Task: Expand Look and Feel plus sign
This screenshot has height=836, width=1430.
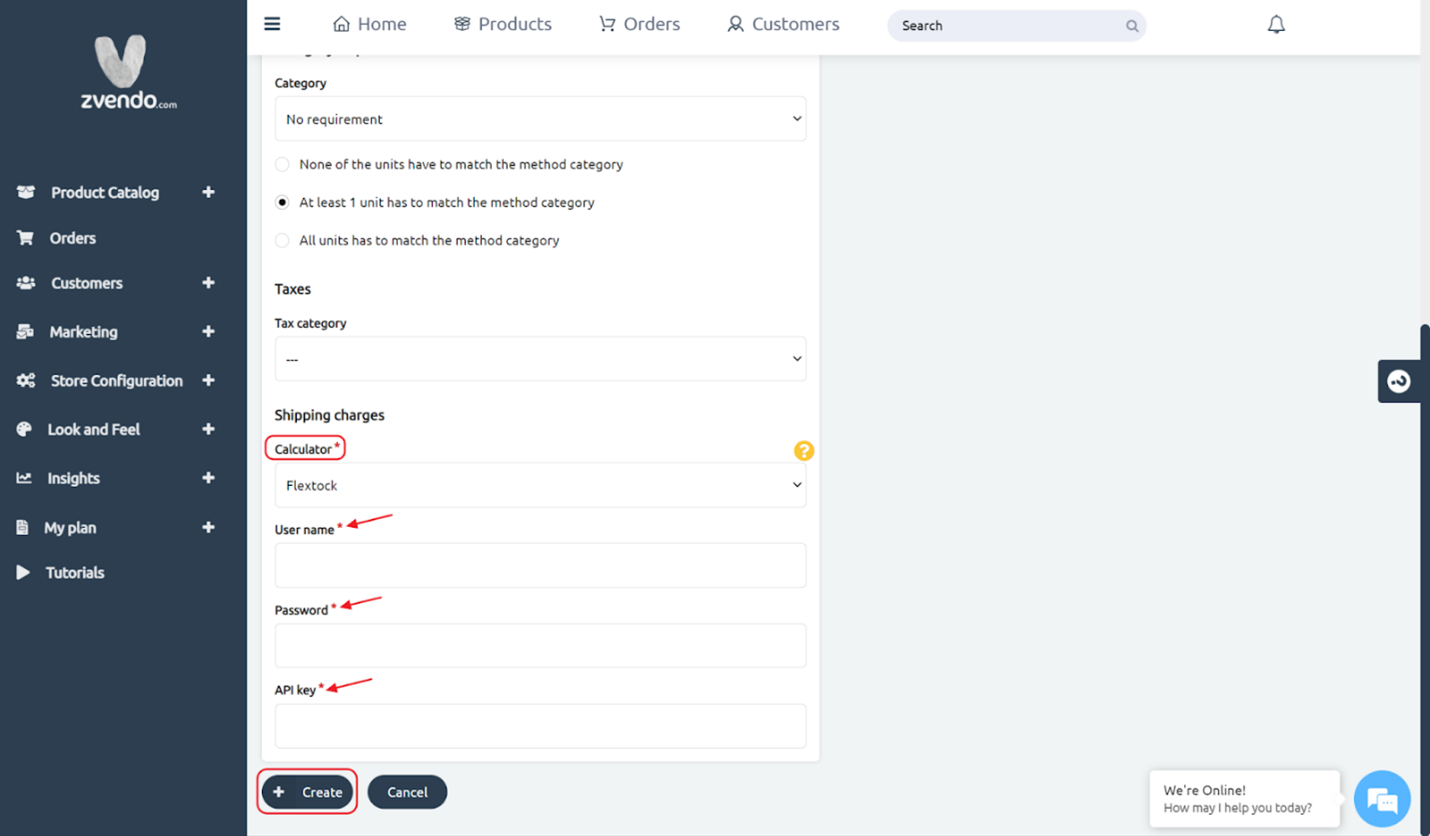Action: (208, 429)
